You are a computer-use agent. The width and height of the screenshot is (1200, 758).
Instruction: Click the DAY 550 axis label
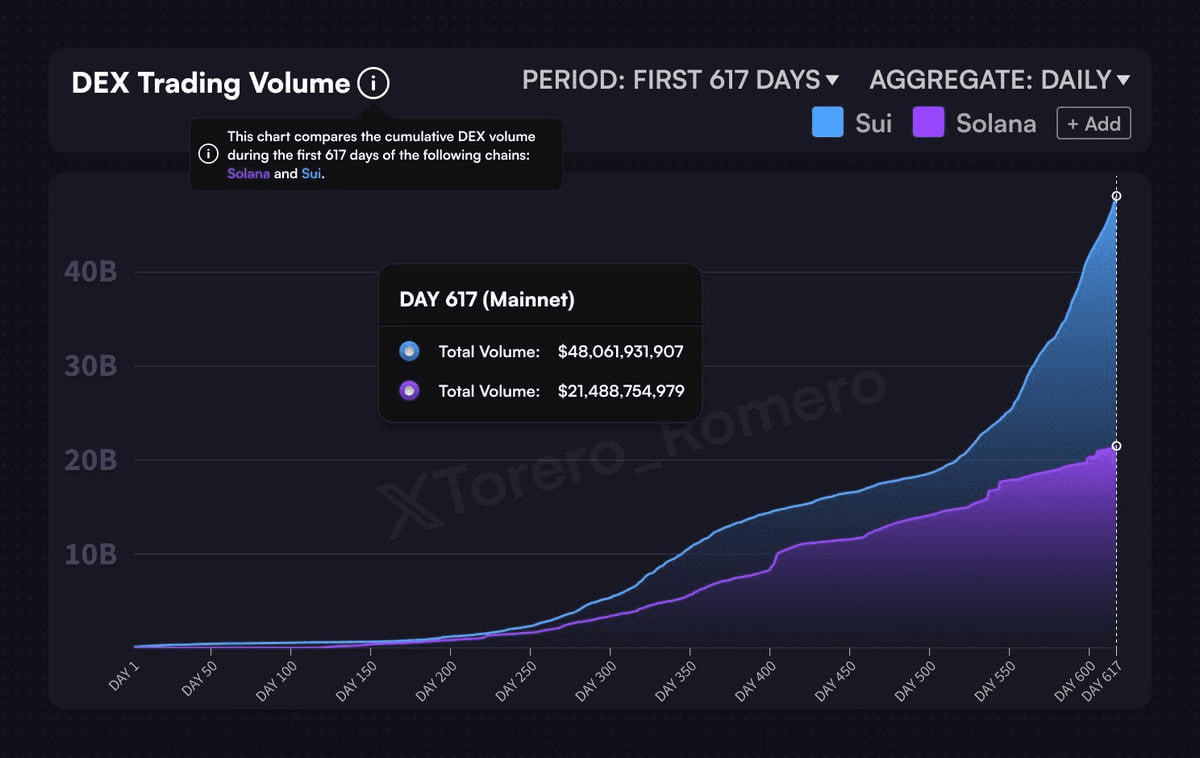click(994, 680)
